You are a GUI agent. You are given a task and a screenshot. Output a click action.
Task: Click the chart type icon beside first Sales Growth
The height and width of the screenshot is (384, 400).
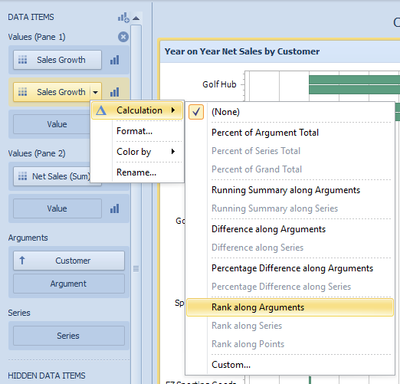pyautogui.click(x=114, y=60)
